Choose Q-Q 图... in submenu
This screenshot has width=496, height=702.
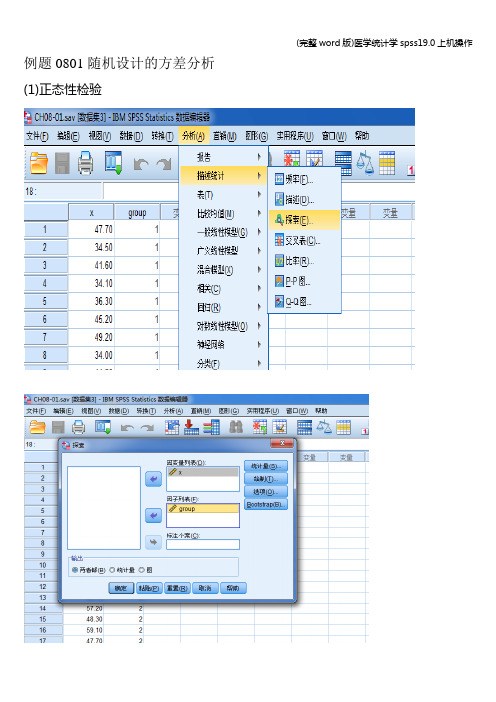coord(304,302)
